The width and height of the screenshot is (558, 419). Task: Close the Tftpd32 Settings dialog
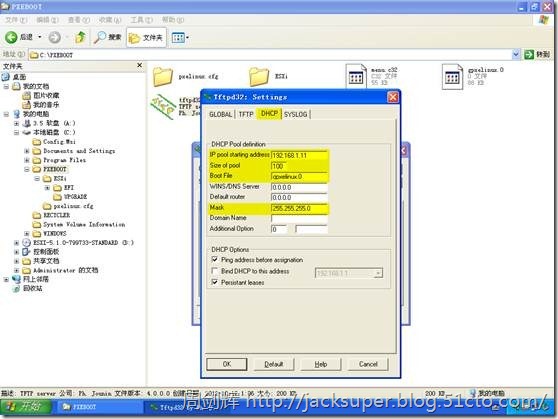click(x=393, y=97)
